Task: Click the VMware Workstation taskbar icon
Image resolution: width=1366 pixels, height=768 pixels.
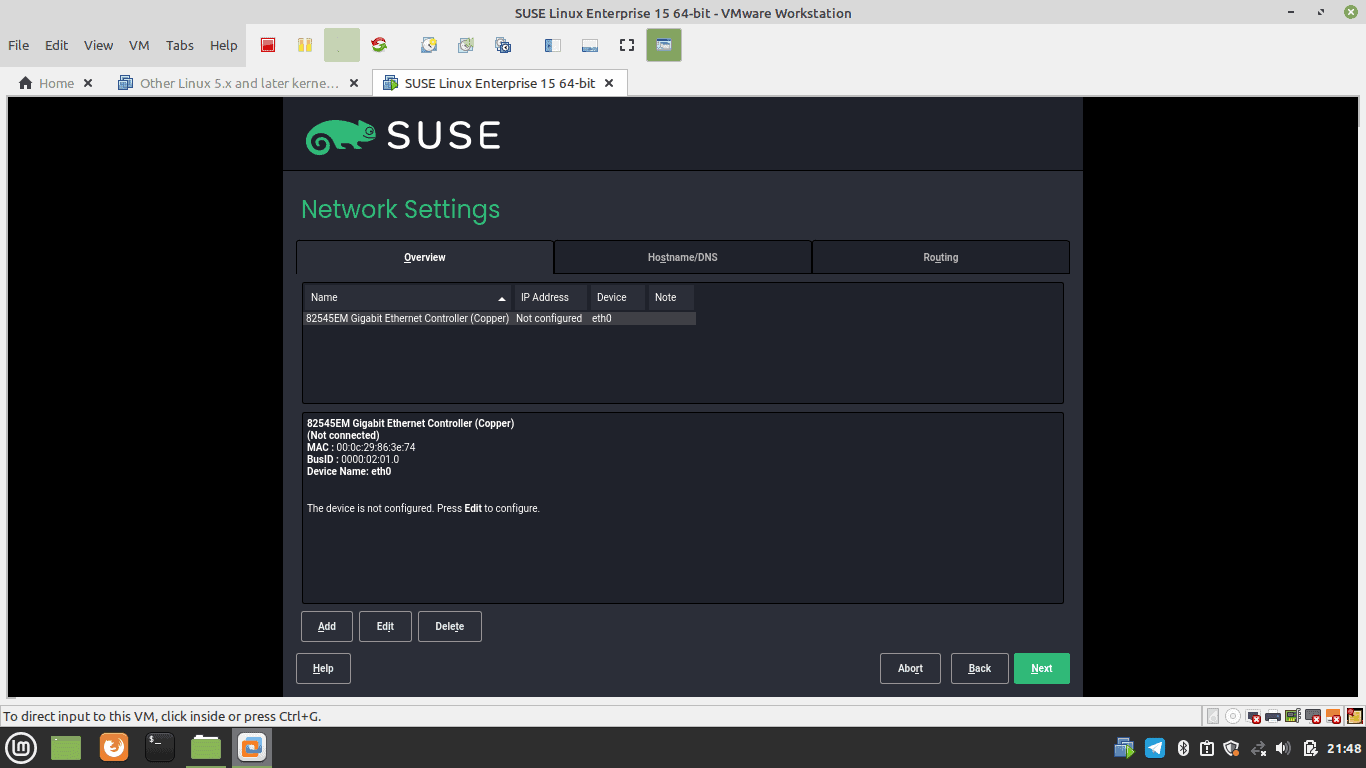Action: click(252, 747)
